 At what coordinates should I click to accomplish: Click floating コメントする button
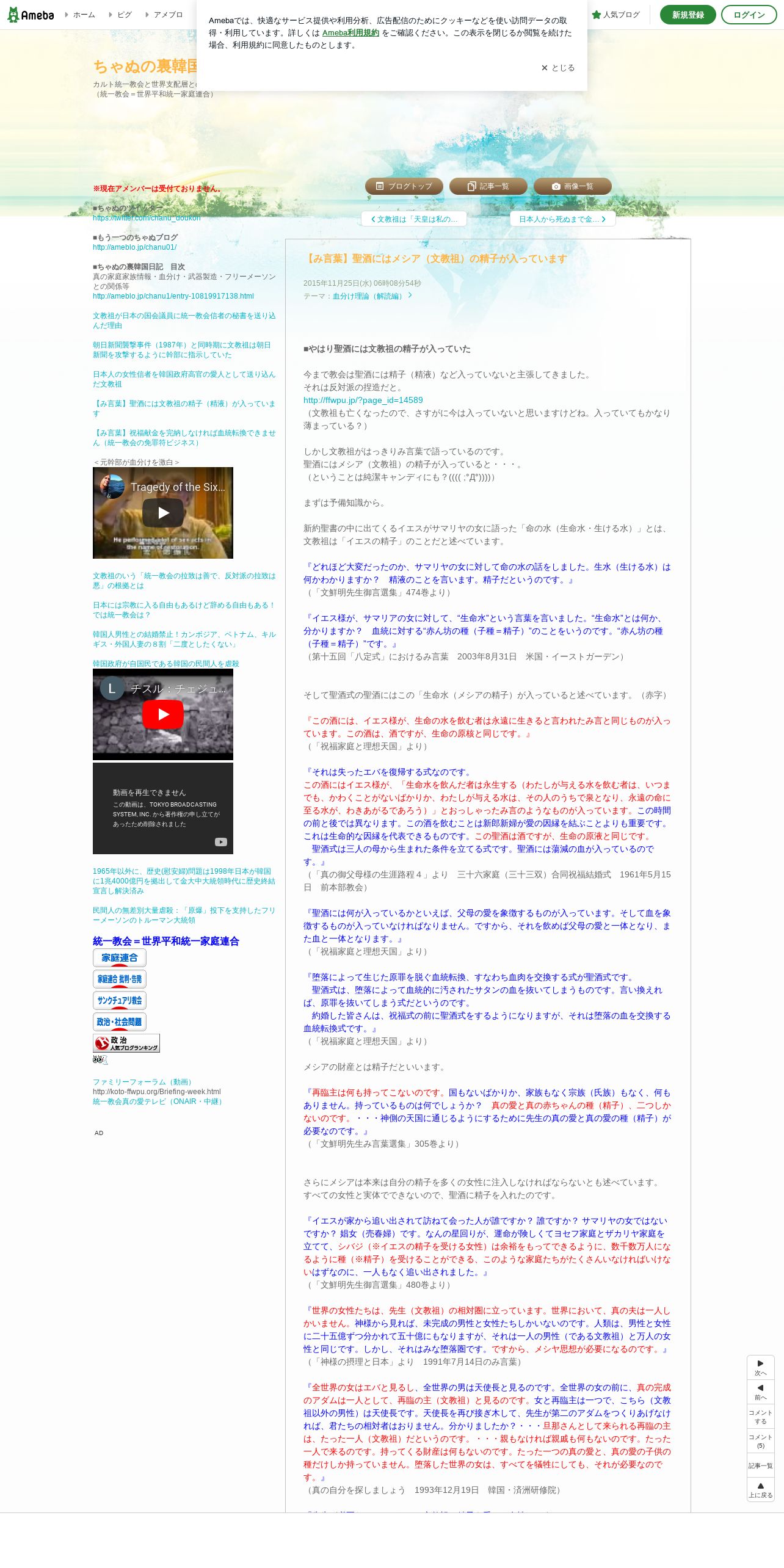click(760, 1417)
